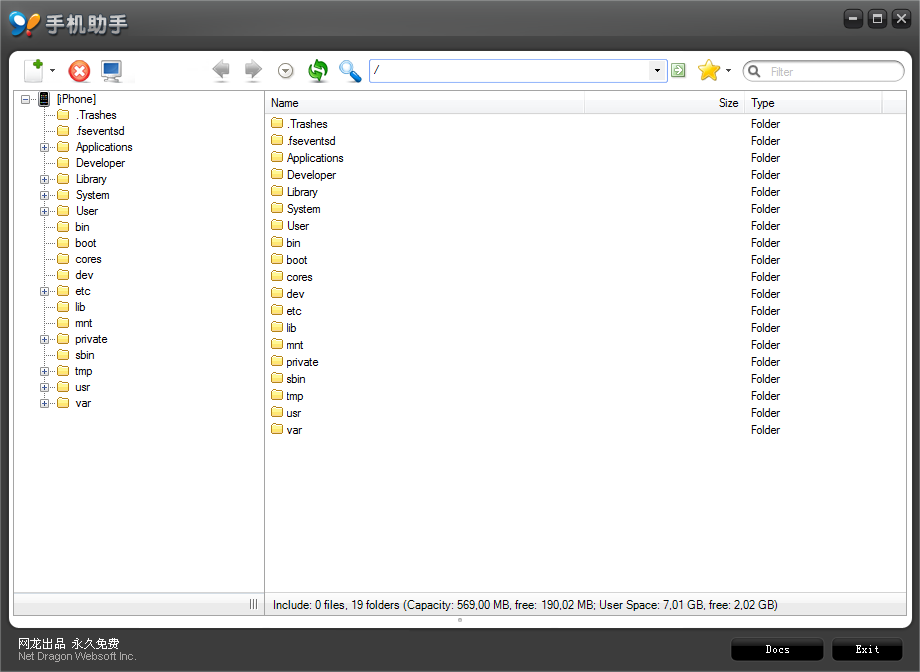
Task: Select .Trashes row in file list
Action: [x=585, y=124]
